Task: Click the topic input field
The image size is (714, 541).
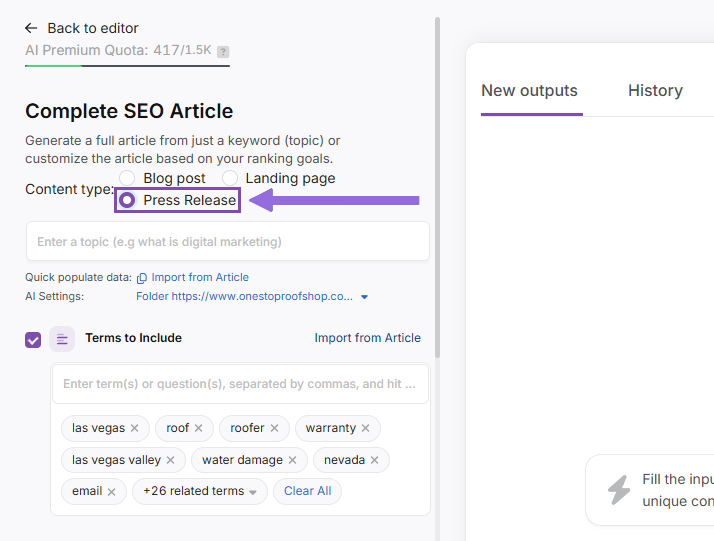Action: pyautogui.click(x=228, y=241)
